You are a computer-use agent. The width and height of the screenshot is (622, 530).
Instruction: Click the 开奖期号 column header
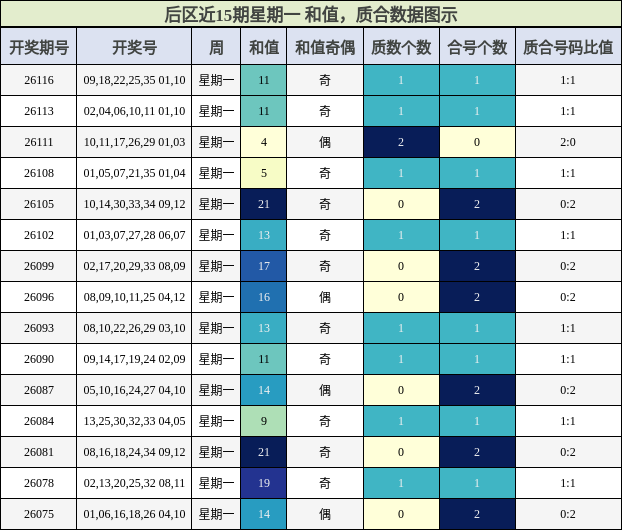click(39, 48)
